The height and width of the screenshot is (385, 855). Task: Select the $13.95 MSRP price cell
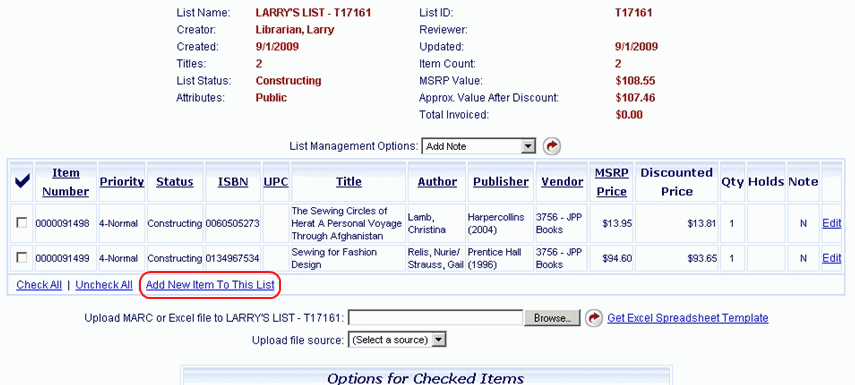[x=611, y=223]
